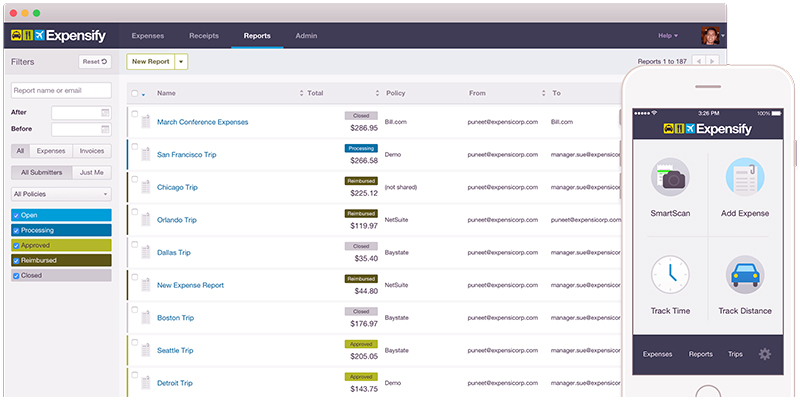Filter by Just Me
800x400 pixels.
click(x=92, y=172)
